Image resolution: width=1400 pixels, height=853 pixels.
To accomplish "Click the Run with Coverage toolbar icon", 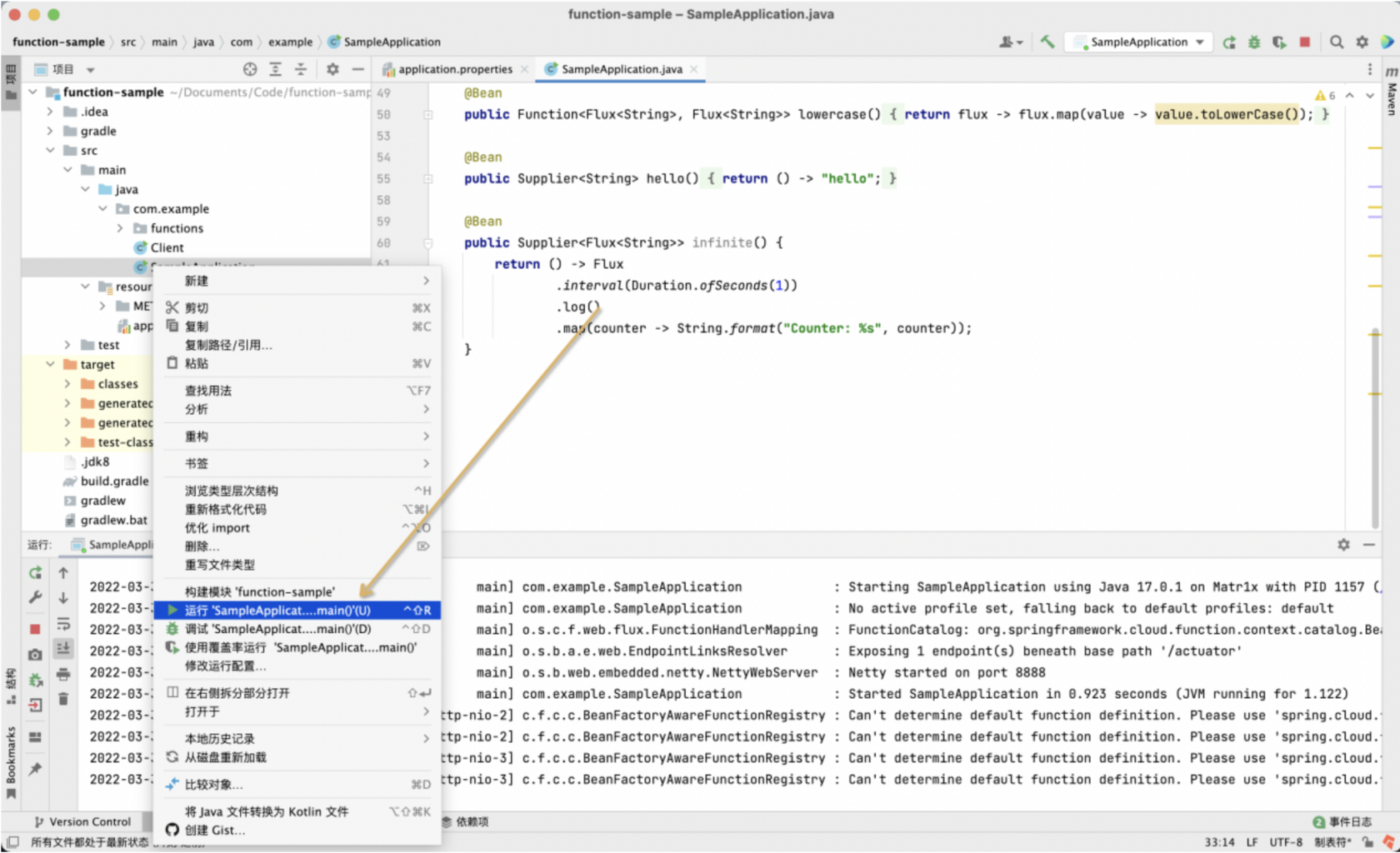I will [x=1279, y=42].
